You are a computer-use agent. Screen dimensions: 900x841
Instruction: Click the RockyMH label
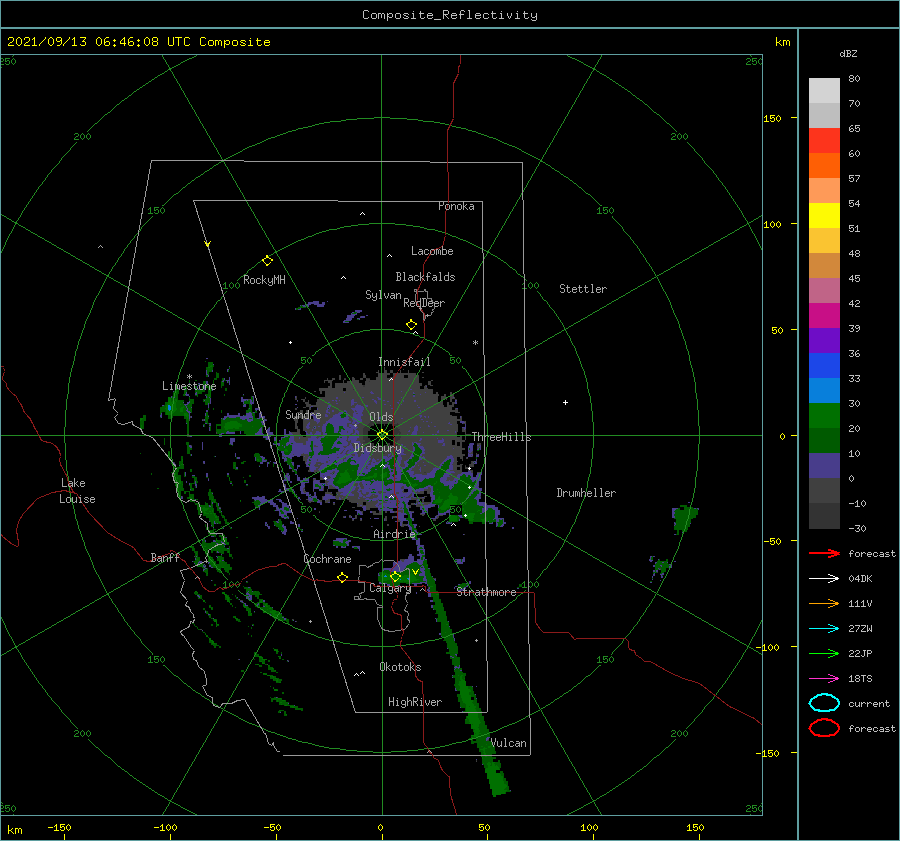pyautogui.click(x=264, y=280)
